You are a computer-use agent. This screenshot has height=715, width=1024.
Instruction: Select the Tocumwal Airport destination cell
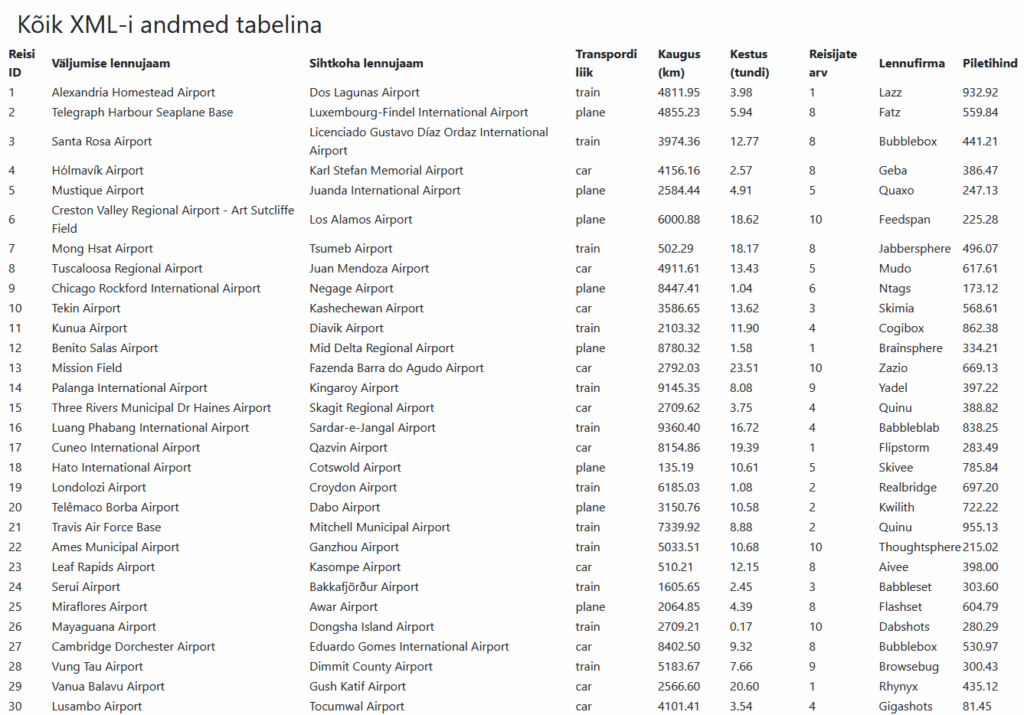pyautogui.click(x=357, y=707)
